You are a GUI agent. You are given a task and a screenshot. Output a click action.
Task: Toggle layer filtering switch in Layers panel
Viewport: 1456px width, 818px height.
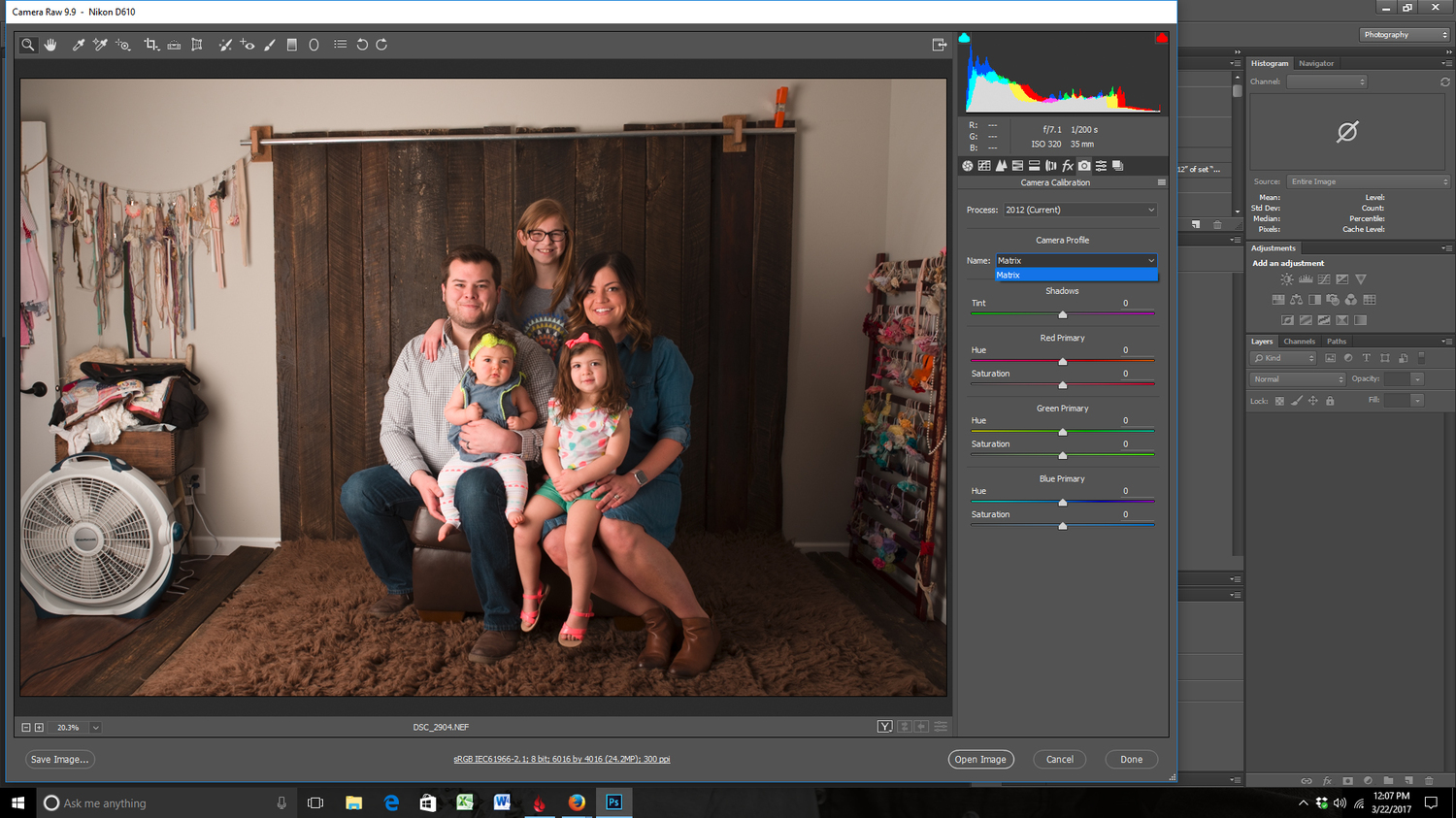1422,358
